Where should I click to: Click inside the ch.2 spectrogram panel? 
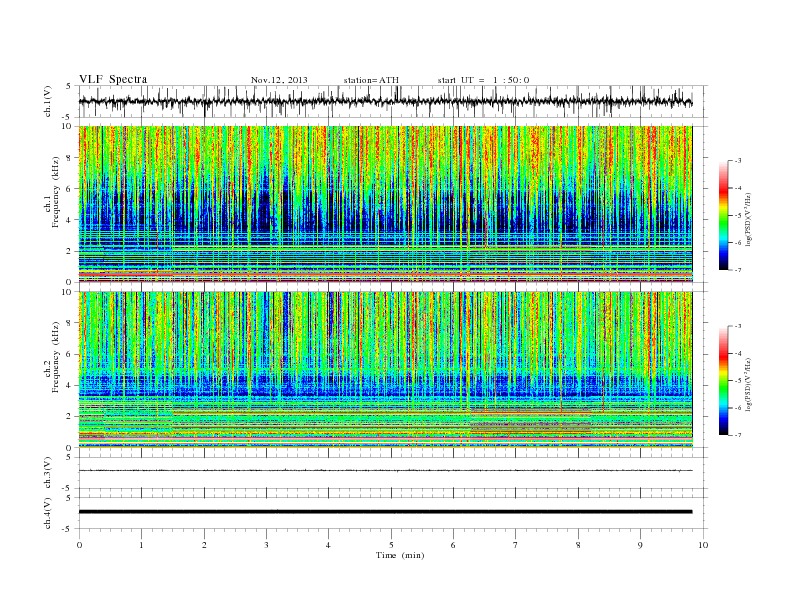(x=385, y=370)
